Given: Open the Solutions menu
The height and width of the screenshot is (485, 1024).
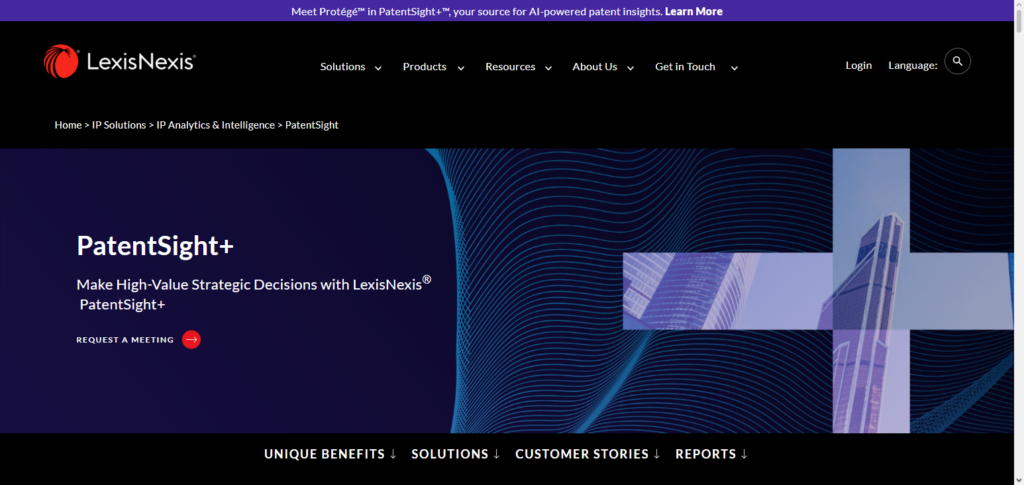Looking at the screenshot, I should point(342,67).
